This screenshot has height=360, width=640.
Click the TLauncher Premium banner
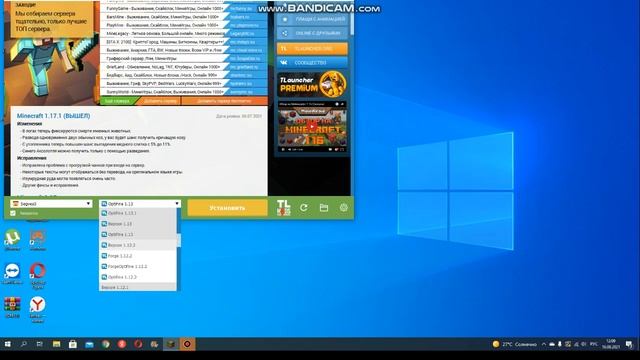click(312, 84)
